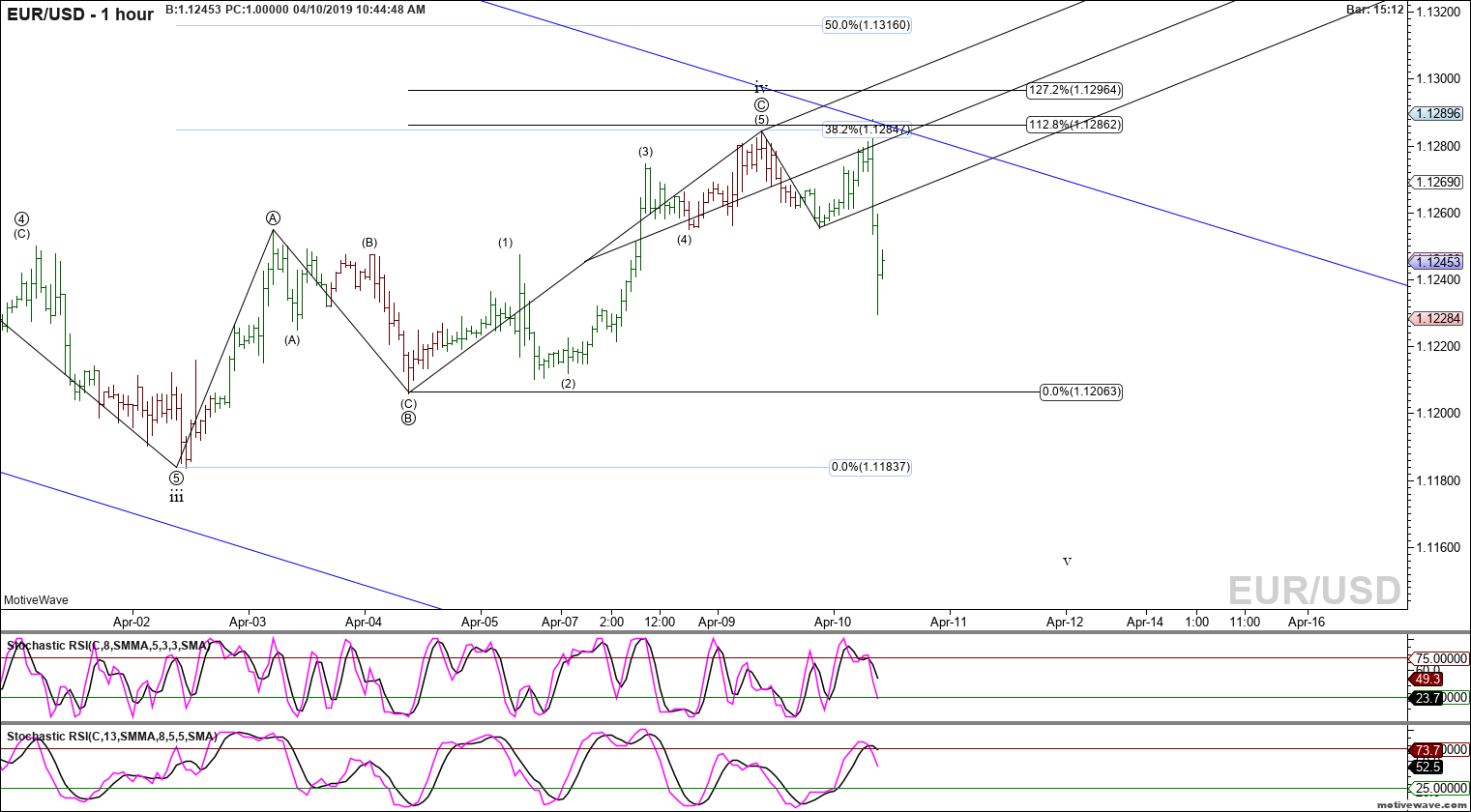
Task: Click the 73.7 stochastic value tag
Action: (1427, 750)
